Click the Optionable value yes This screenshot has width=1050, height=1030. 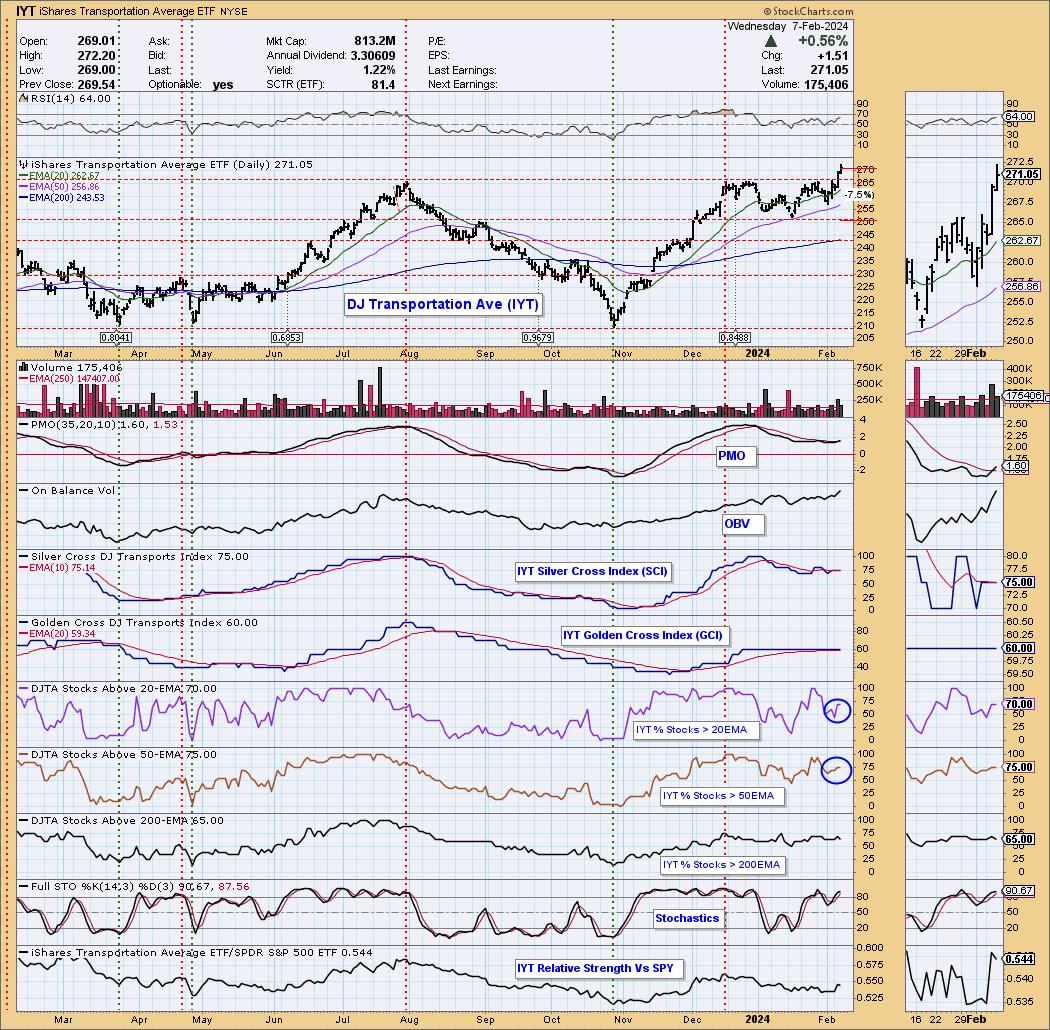click(223, 85)
